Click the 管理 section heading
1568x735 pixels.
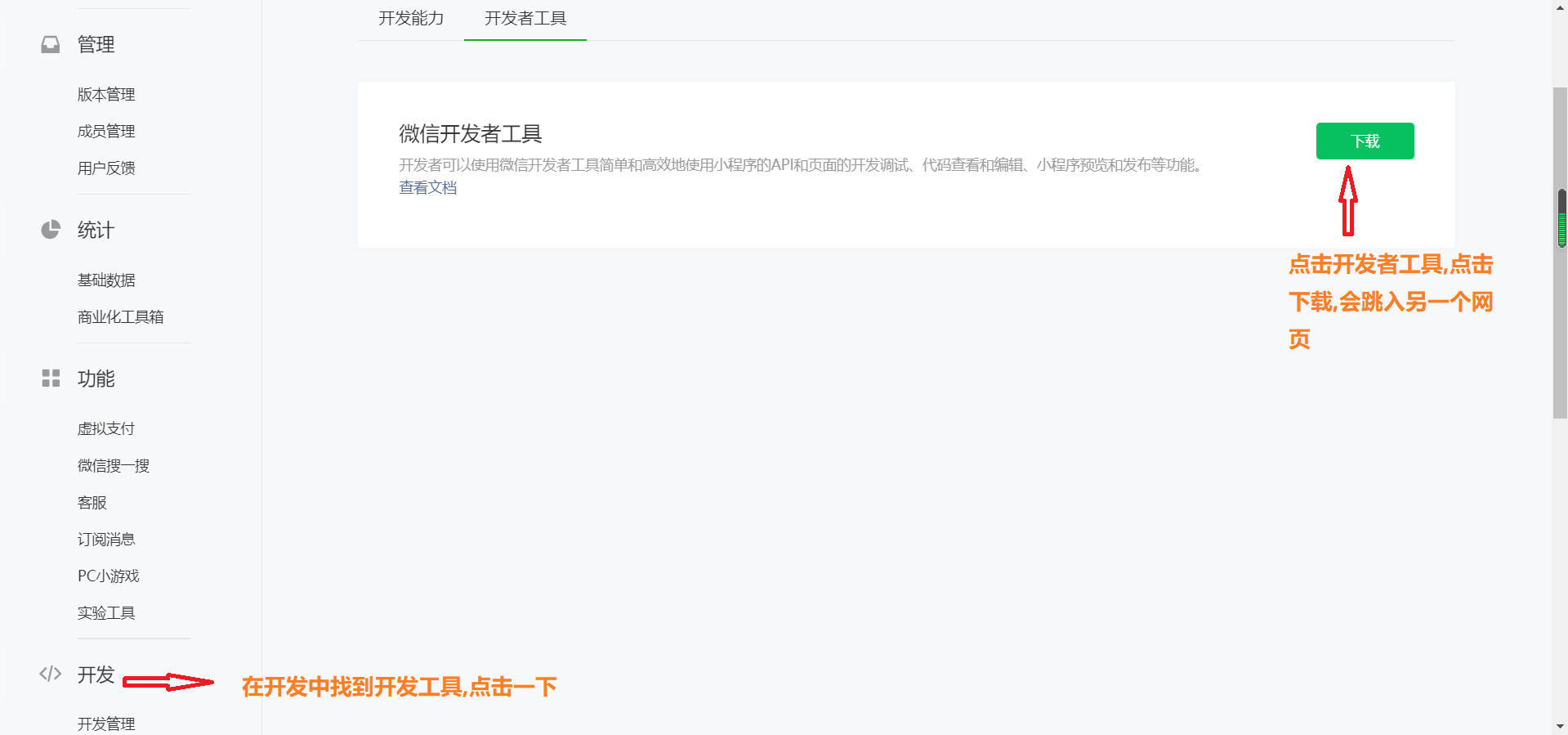coord(96,44)
